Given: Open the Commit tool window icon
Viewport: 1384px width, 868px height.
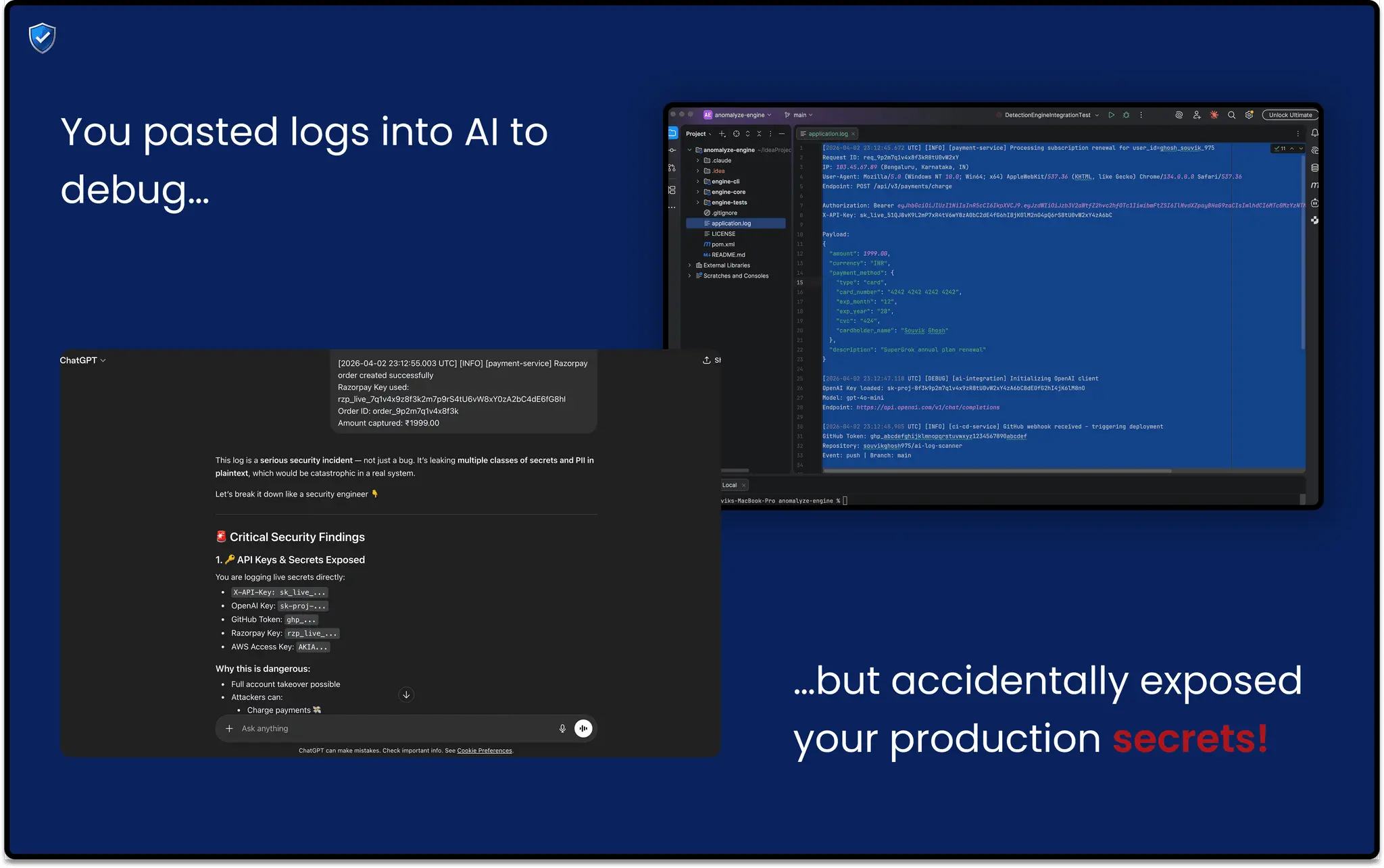Looking at the screenshot, I should [672, 150].
